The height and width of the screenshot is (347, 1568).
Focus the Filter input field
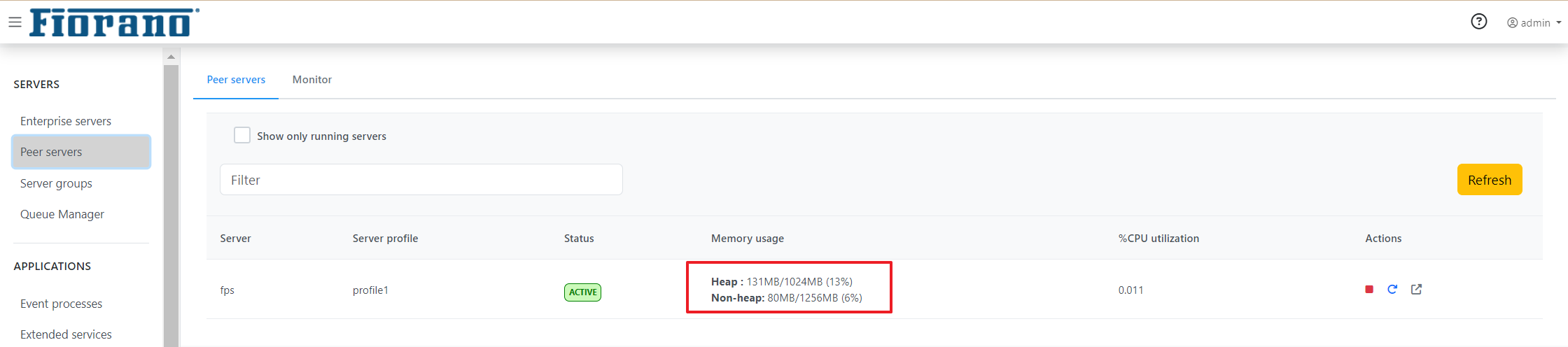pos(421,180)
